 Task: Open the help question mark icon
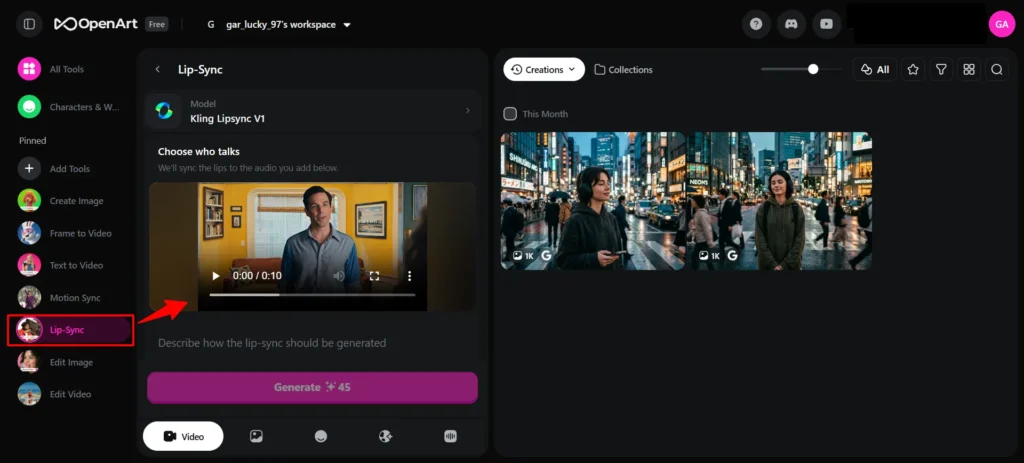click(756, 24)
